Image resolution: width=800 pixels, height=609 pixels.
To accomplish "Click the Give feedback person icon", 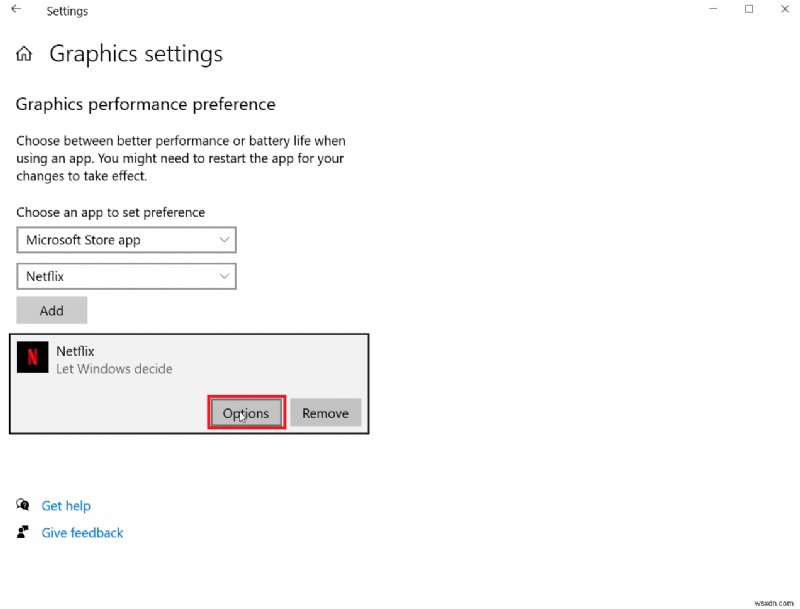I will 22,532.
